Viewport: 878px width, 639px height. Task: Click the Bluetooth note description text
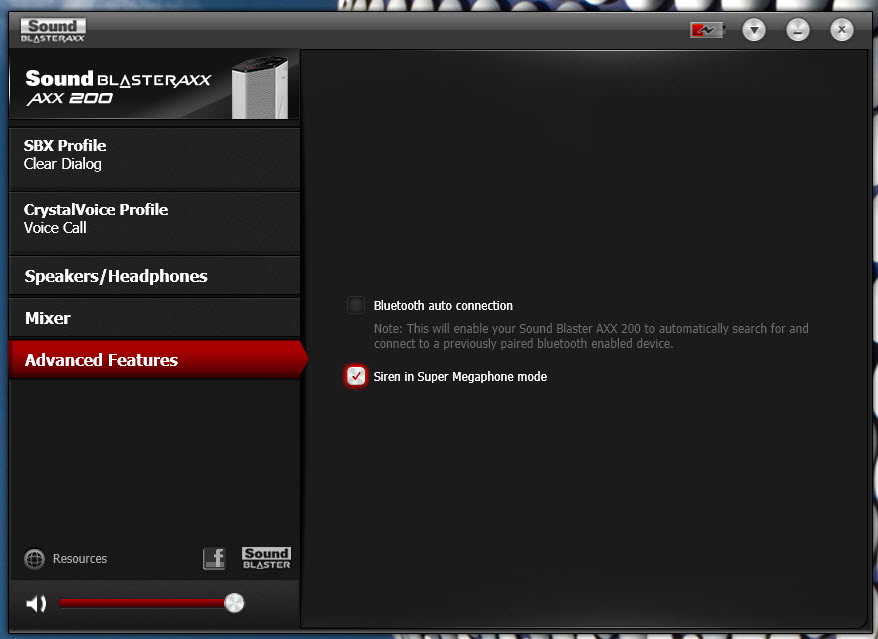[x=591, y=336]
